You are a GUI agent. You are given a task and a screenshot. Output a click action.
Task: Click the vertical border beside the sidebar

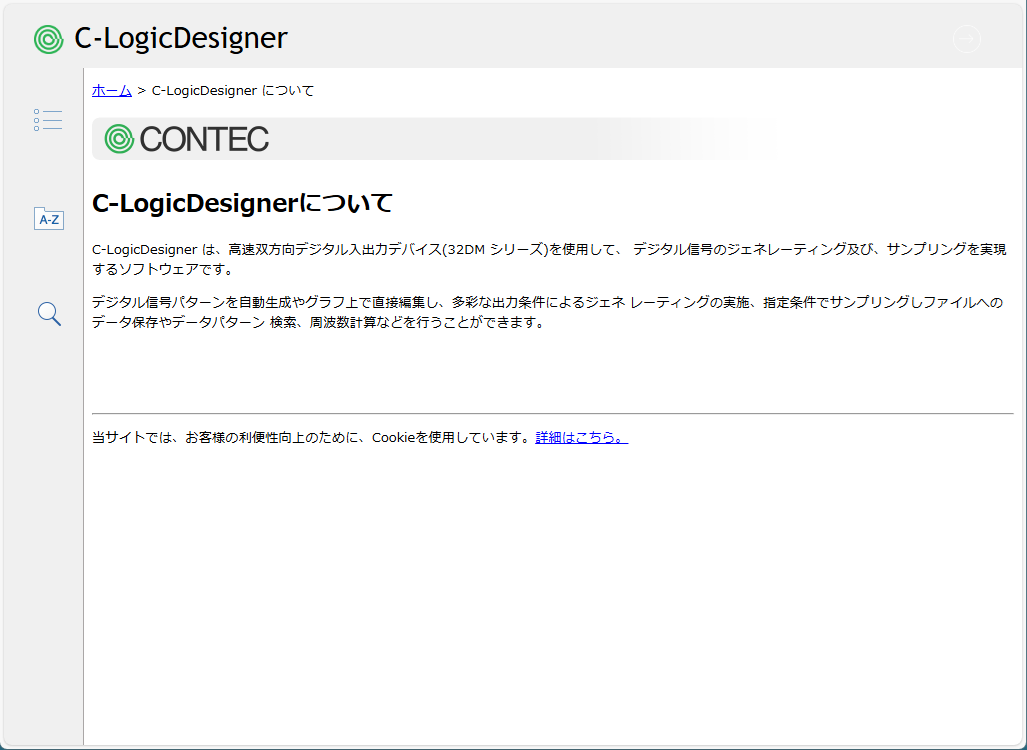[83, 406]
